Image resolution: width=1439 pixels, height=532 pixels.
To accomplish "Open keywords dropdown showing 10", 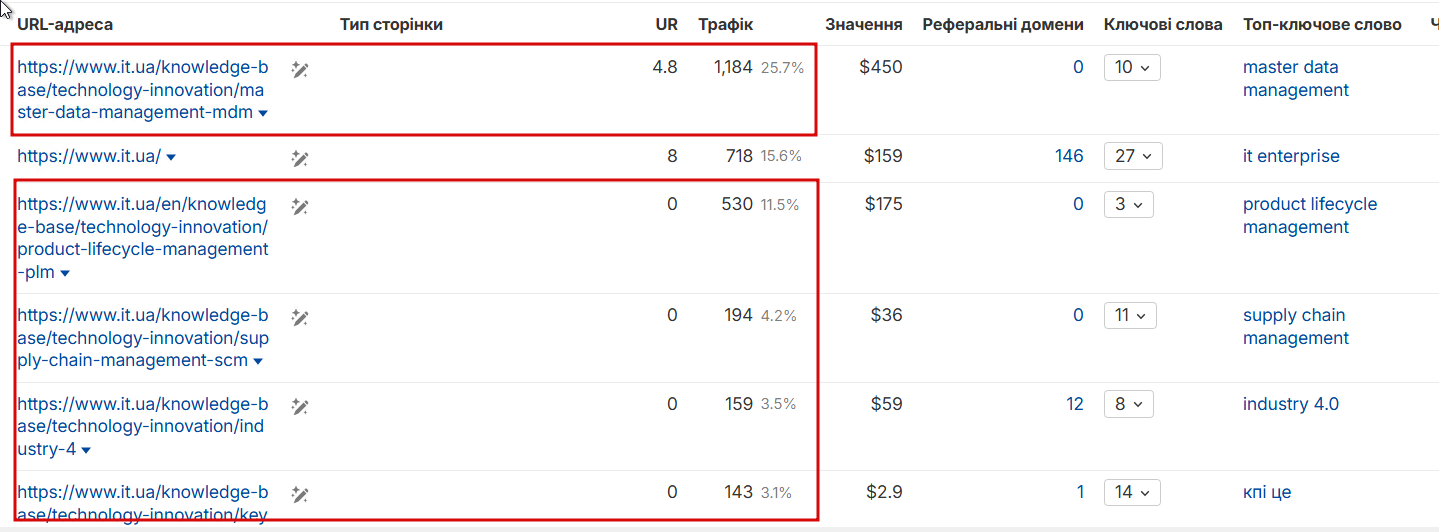I will click(1132, 67).
